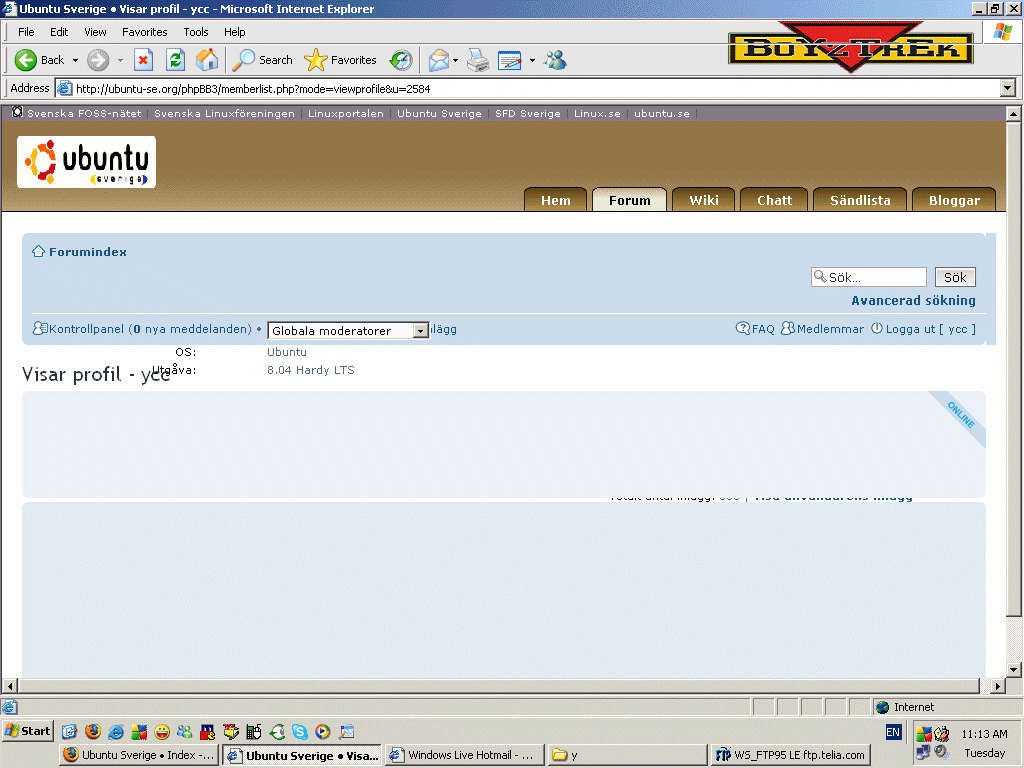Viewport: 1024px width, 768px height.
Task: Open the Help menu
Action: 234,32
